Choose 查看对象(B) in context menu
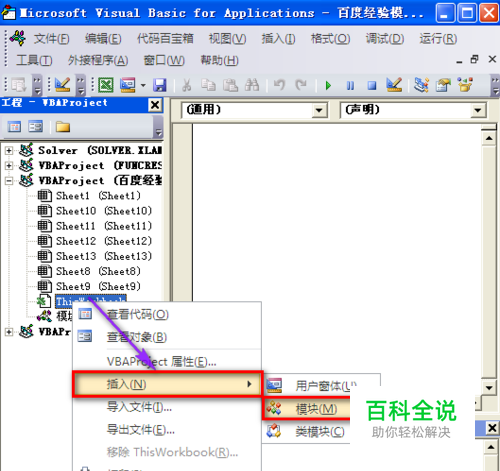The image size is (500, 471). 167,337
